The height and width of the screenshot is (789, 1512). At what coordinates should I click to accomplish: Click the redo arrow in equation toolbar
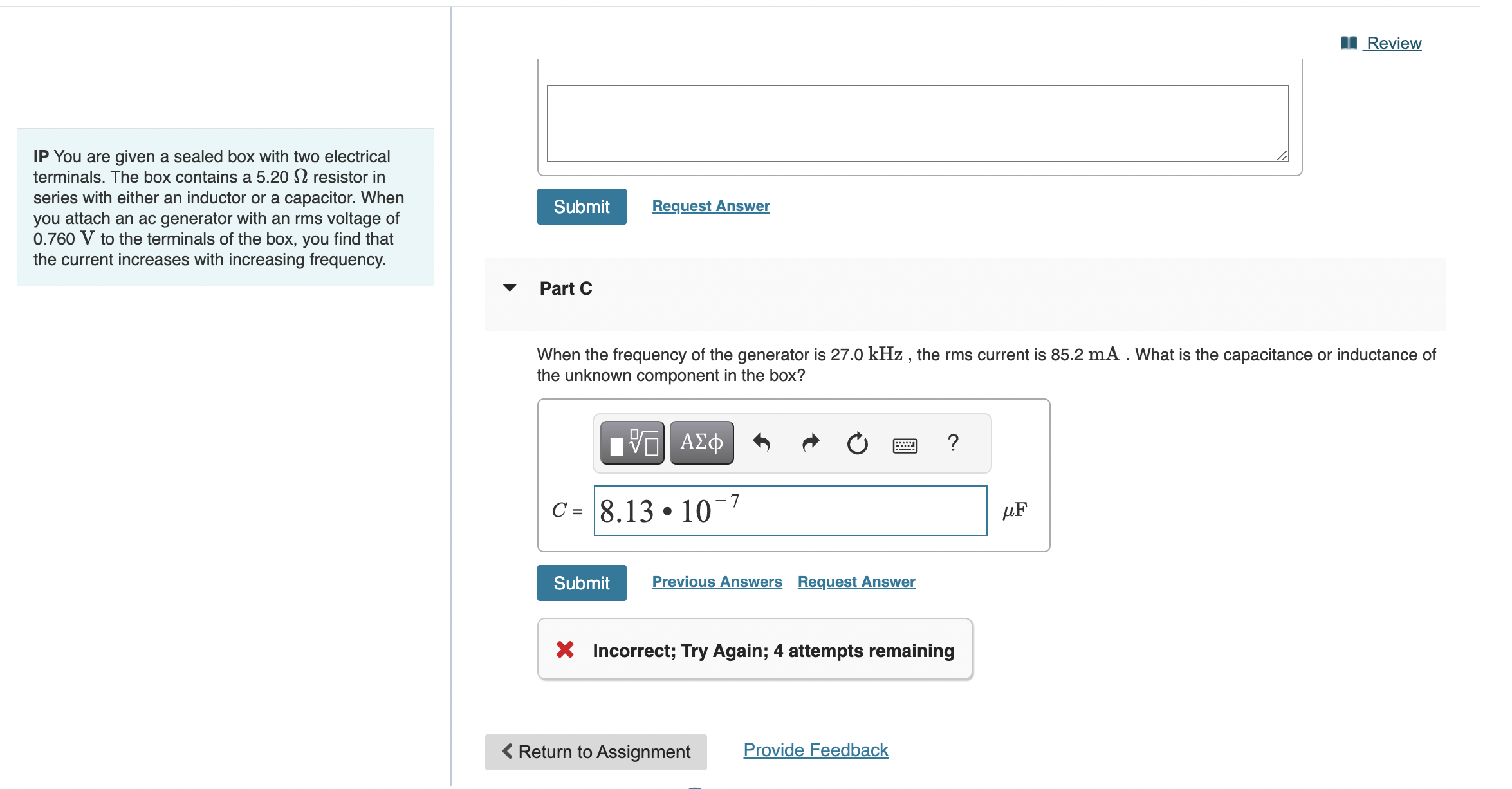810,442
